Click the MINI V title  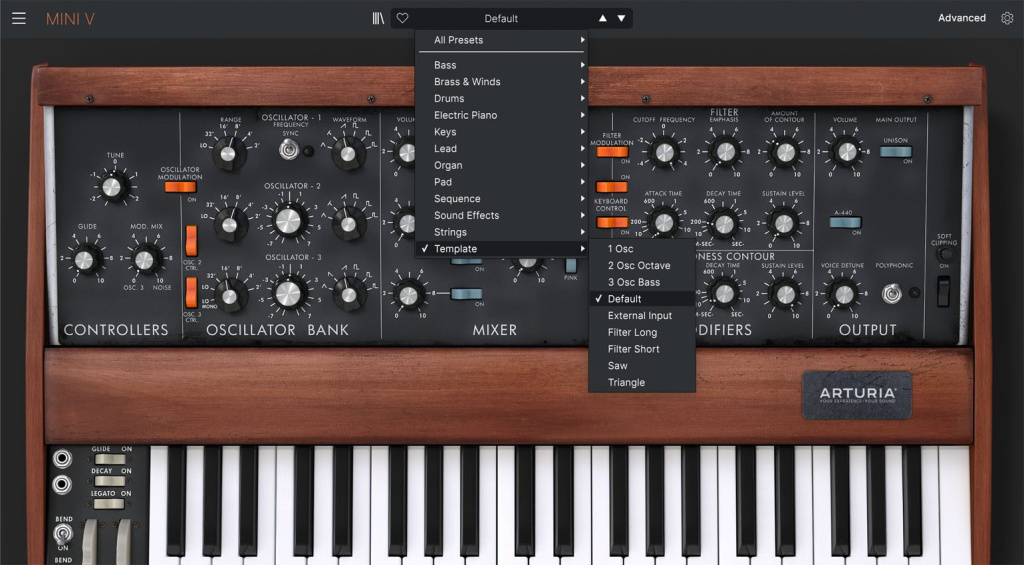(x=70, y=19)
